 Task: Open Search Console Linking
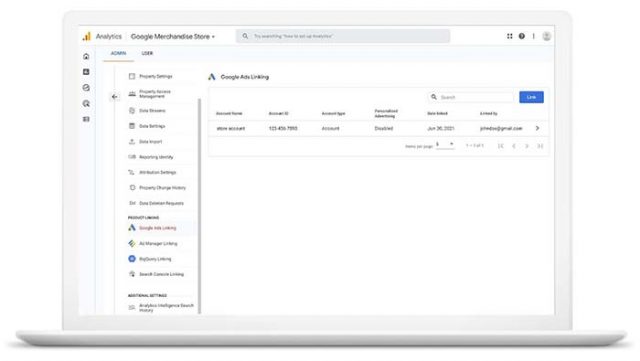coord(161,274)
